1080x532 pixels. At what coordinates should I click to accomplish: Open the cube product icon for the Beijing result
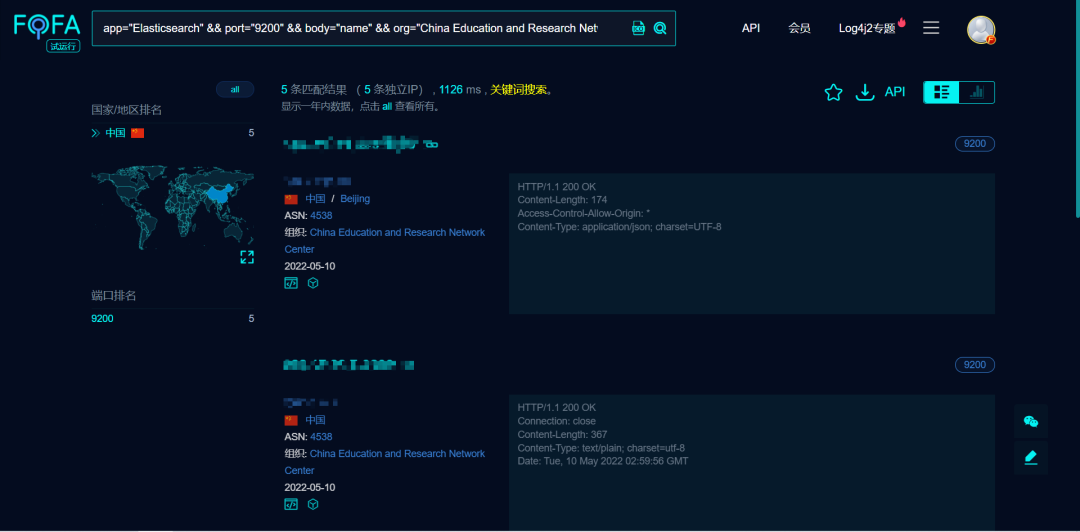(x=313, y=283)
